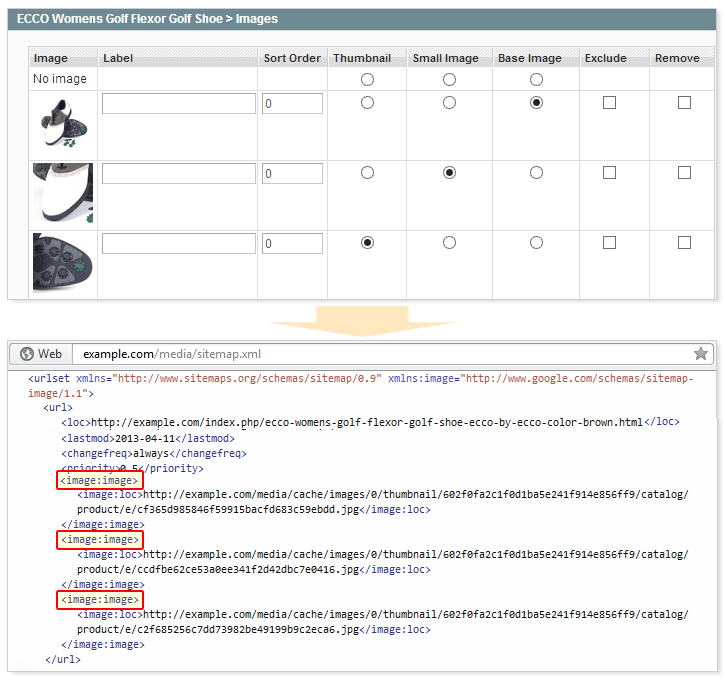Image resolution: width=725 pixels, height=680 pixels.
Task: Open the white shoe close-up thumbnail
Action: coord(62,194)
